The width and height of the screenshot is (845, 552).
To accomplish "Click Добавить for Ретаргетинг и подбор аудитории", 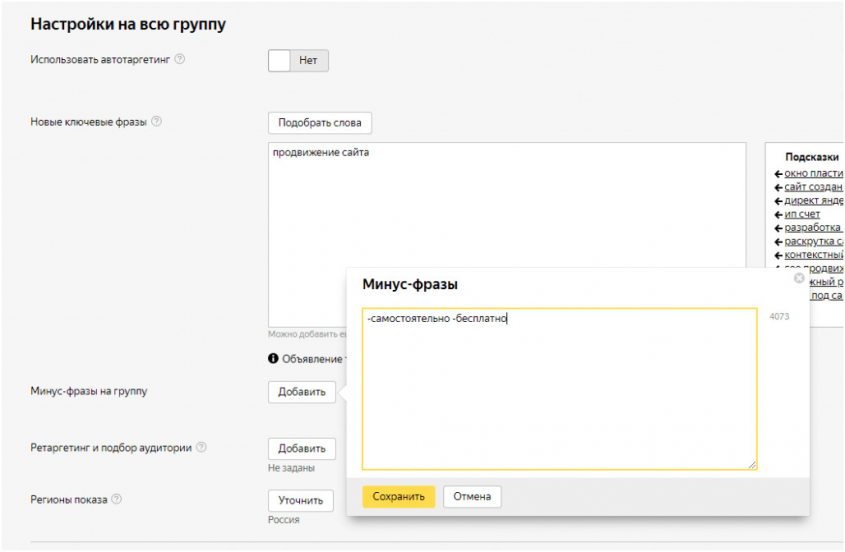I will 301,449.
